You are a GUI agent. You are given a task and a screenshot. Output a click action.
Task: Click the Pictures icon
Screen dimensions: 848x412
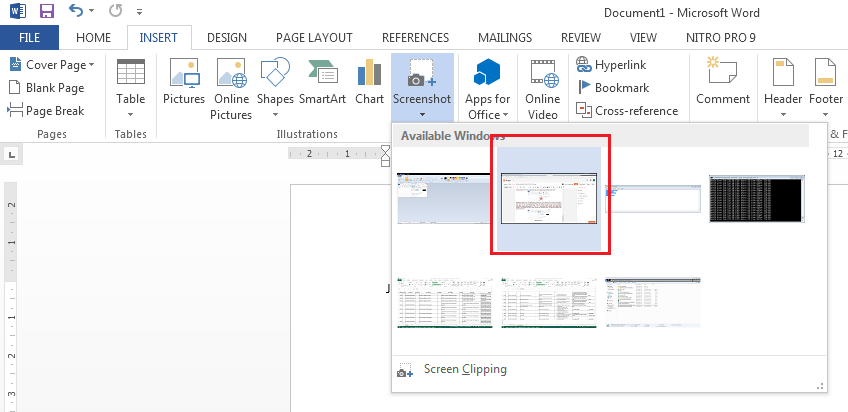pyautogui.click(x=183, y=82)
